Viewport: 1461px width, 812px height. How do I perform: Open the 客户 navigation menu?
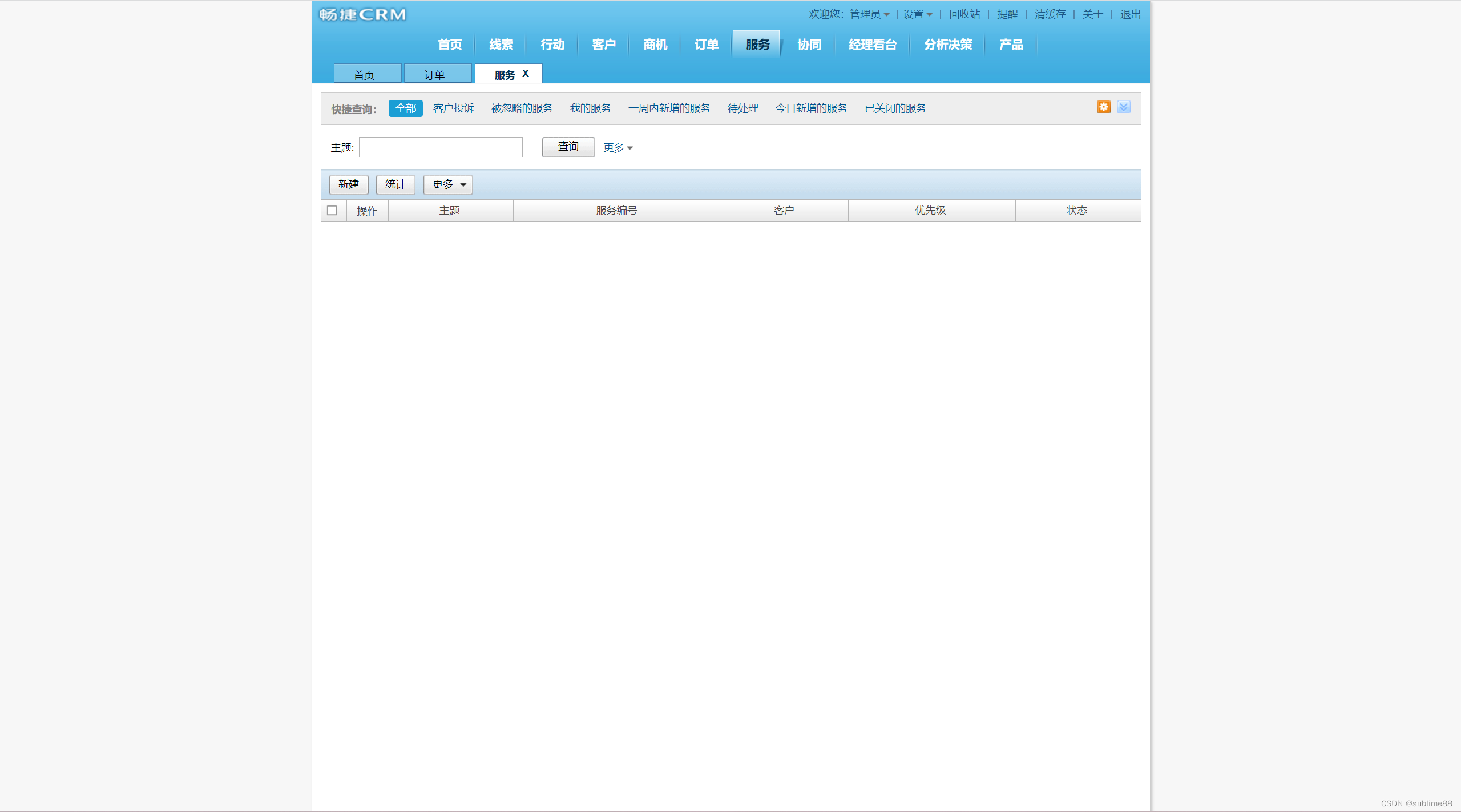pos(604,45)
